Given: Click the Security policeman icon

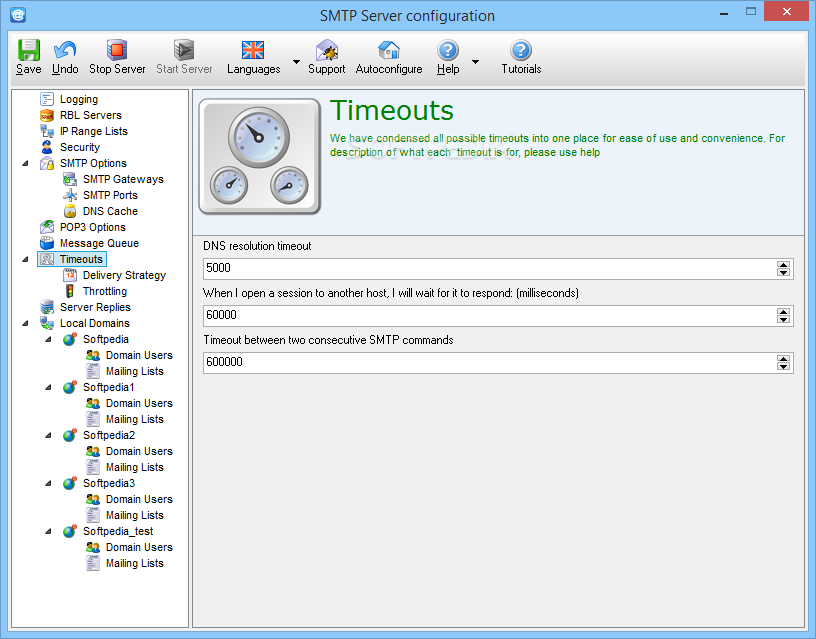Looking at the screenshot, I should pos(47,147).
